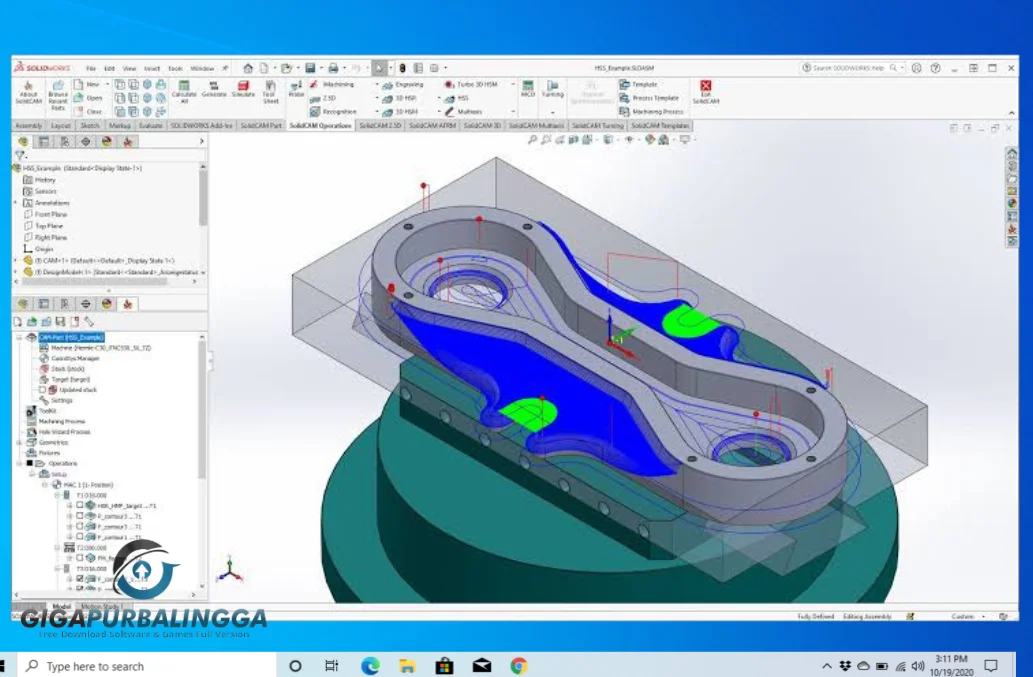The height and width of the screenshot is (677, 1033).
Task: Expand the Machining operations dropdown arrow
Action: tap(377, 85)
